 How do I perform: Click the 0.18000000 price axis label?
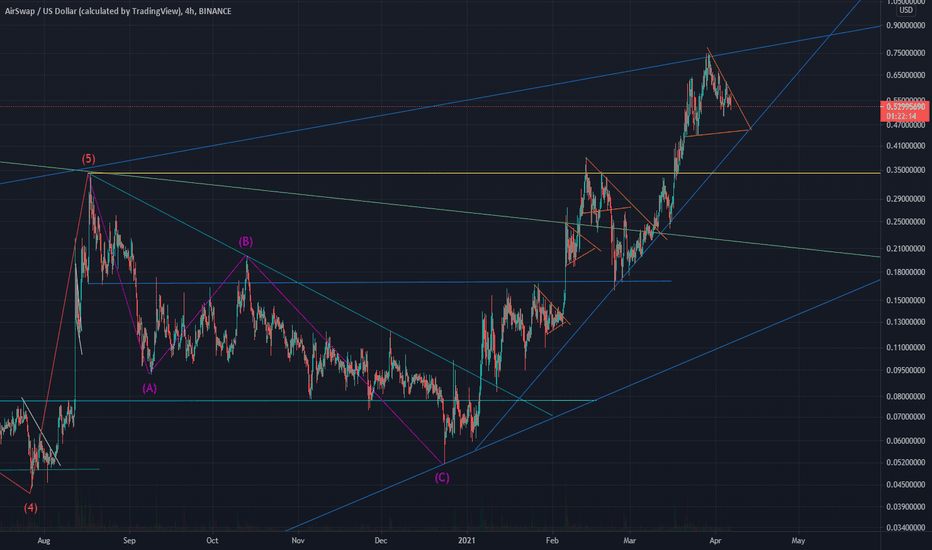pyautogui.click(x=905, y=272)
